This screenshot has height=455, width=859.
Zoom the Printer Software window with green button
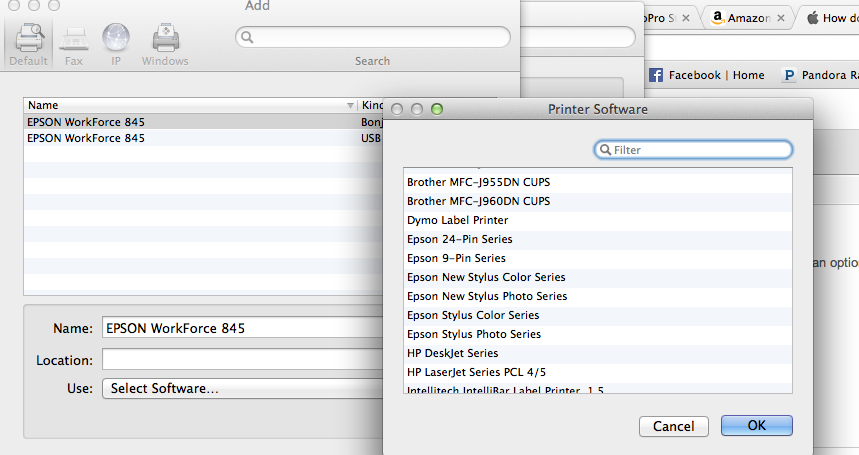(437, 109)
